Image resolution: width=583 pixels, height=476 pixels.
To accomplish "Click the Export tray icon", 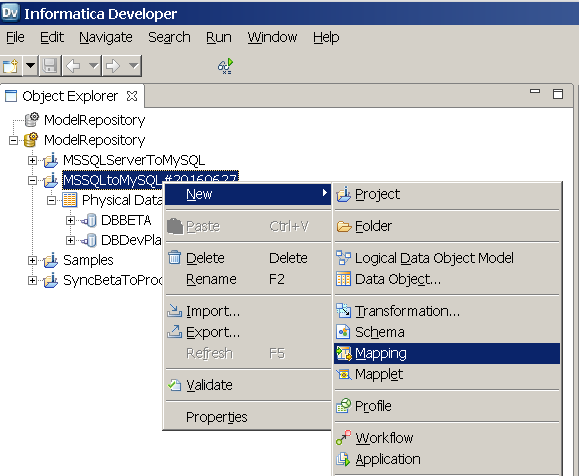I will 174,332.
